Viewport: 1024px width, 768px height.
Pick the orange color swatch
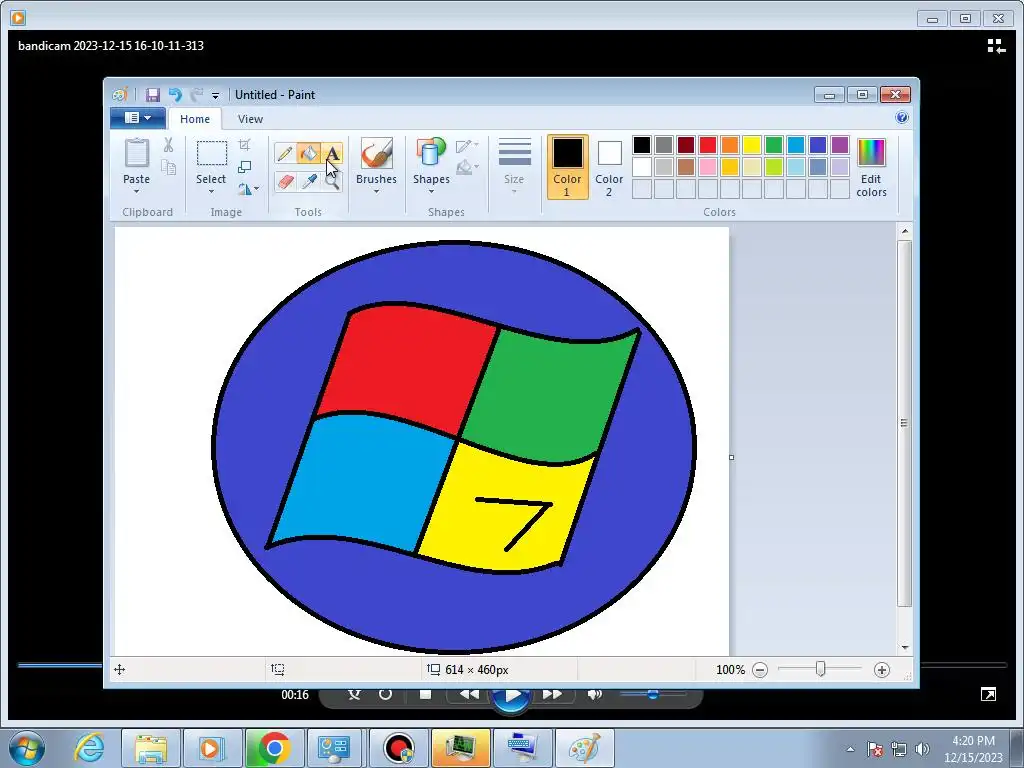point(730,145)
